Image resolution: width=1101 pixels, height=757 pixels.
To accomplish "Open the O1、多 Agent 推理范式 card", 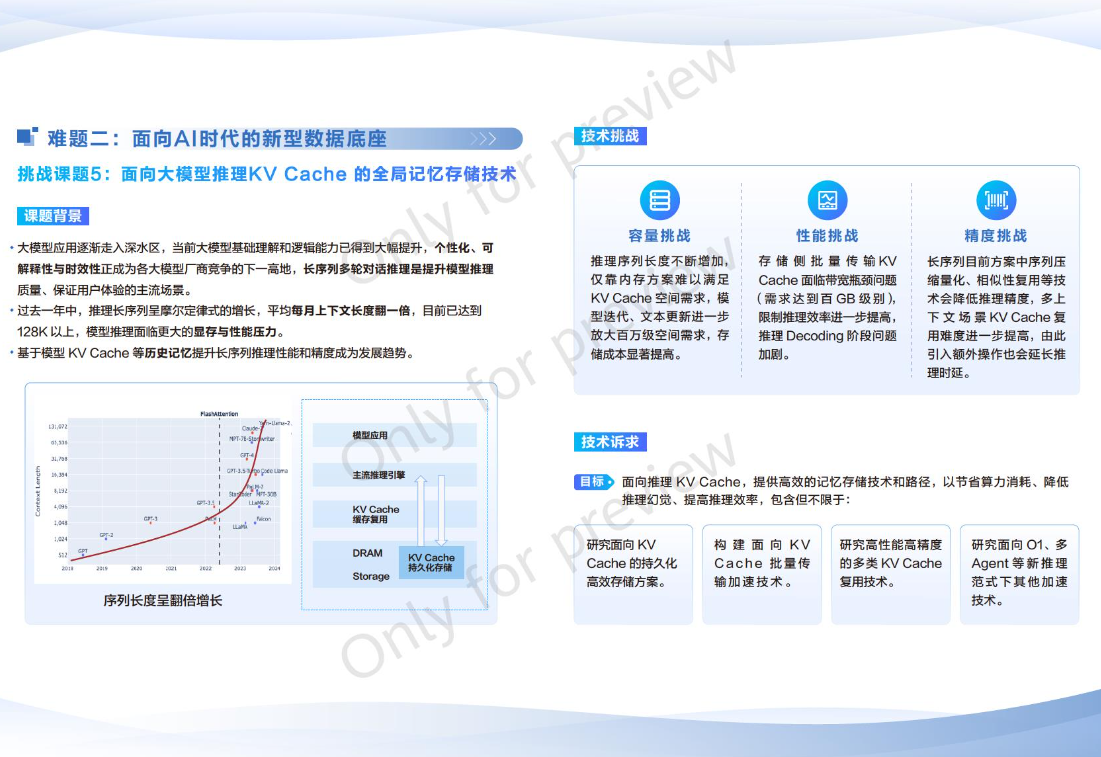I will tap(1019, 574).
